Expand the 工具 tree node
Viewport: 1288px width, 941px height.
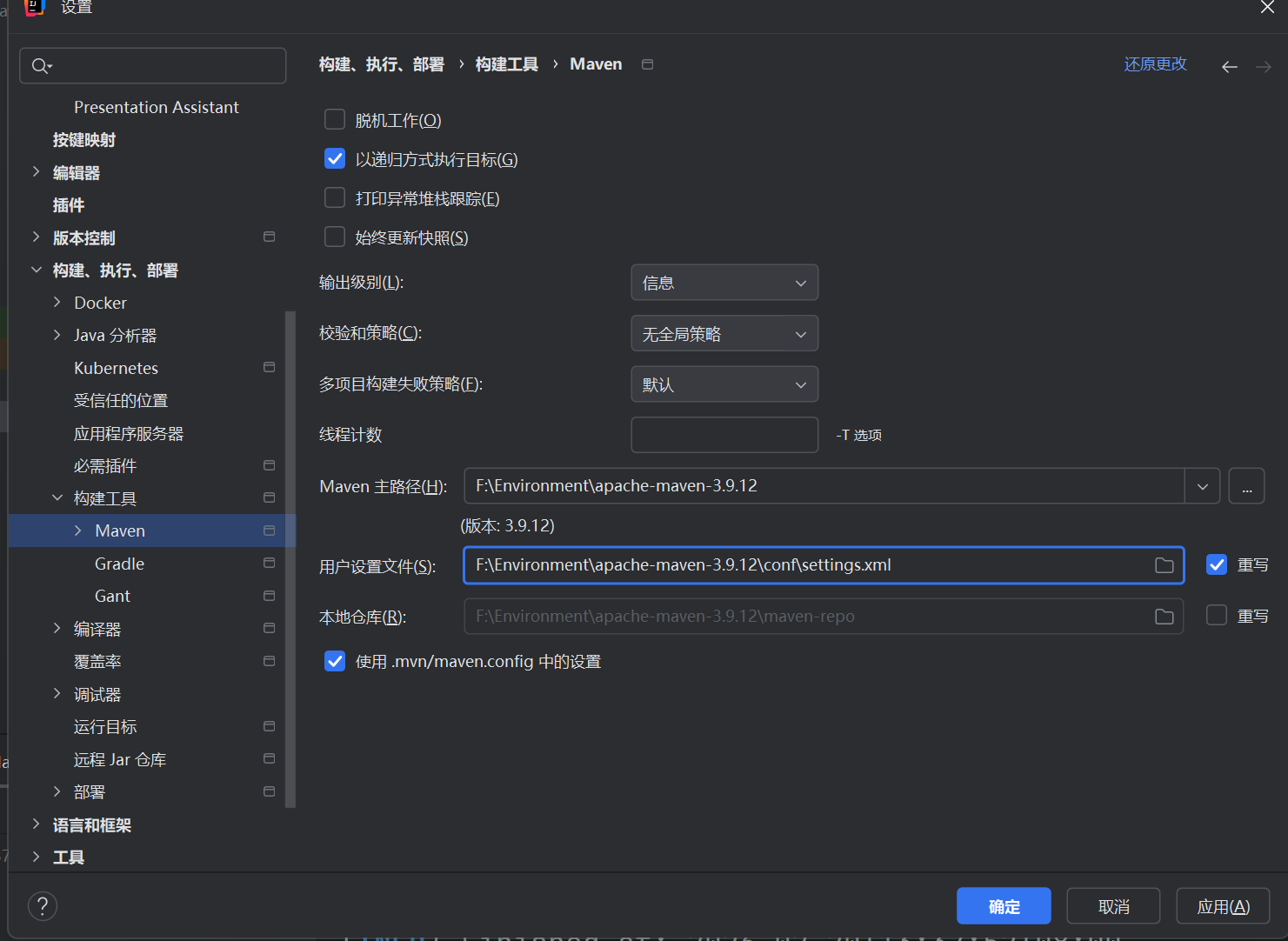click(x=36, y=857)
